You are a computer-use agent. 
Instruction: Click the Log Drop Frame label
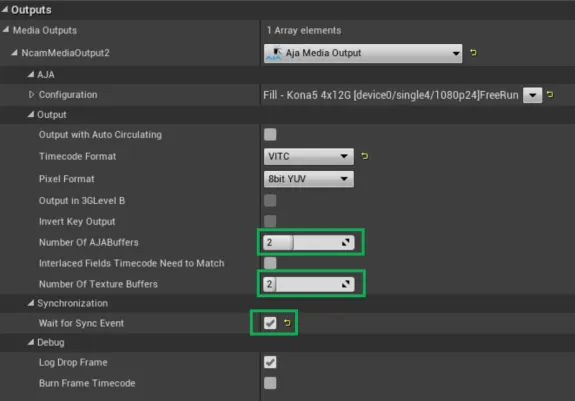[73, 363]
